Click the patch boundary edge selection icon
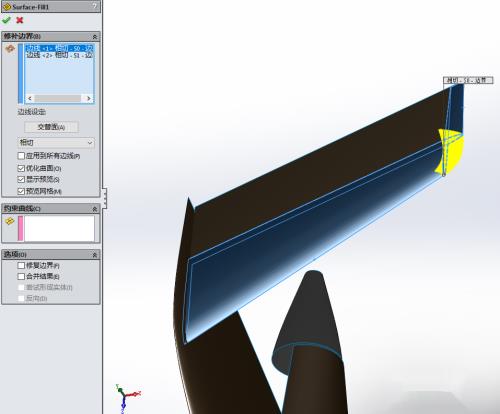Screen dimensions: 500x414 (x=10, y=49)
